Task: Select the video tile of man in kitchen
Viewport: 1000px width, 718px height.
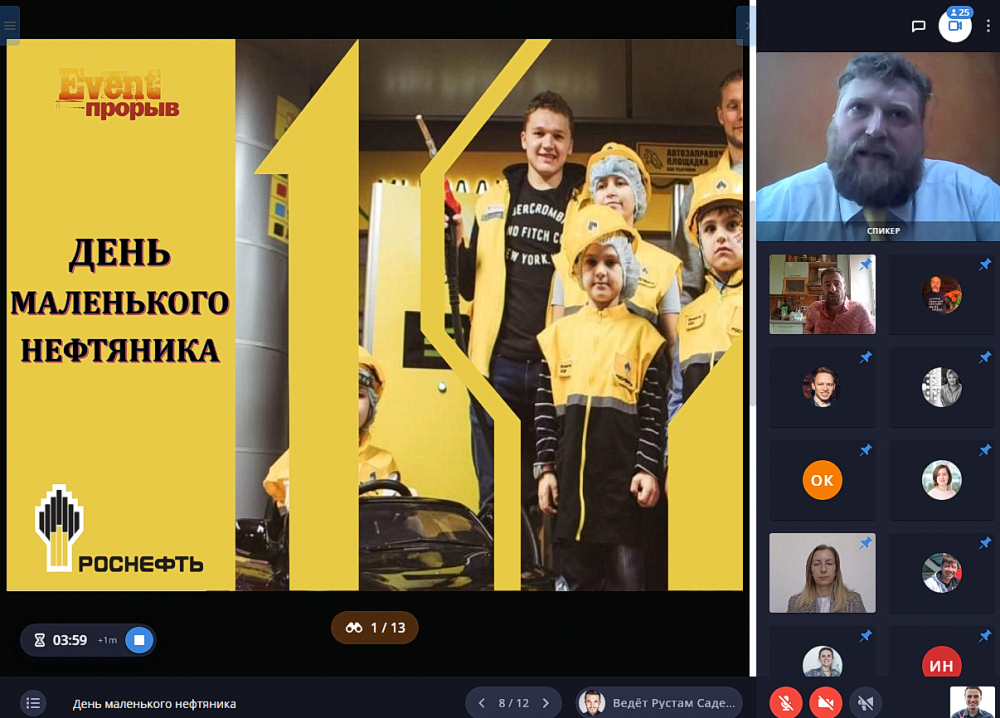Action: [822, 294]
